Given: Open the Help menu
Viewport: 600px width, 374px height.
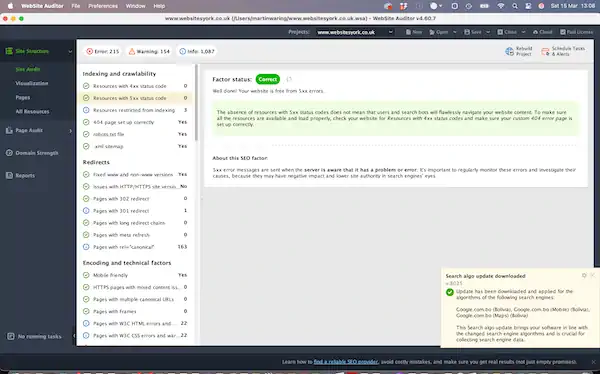Looking at the screenshot, I should pyautogui.click(x=159, y=6).
